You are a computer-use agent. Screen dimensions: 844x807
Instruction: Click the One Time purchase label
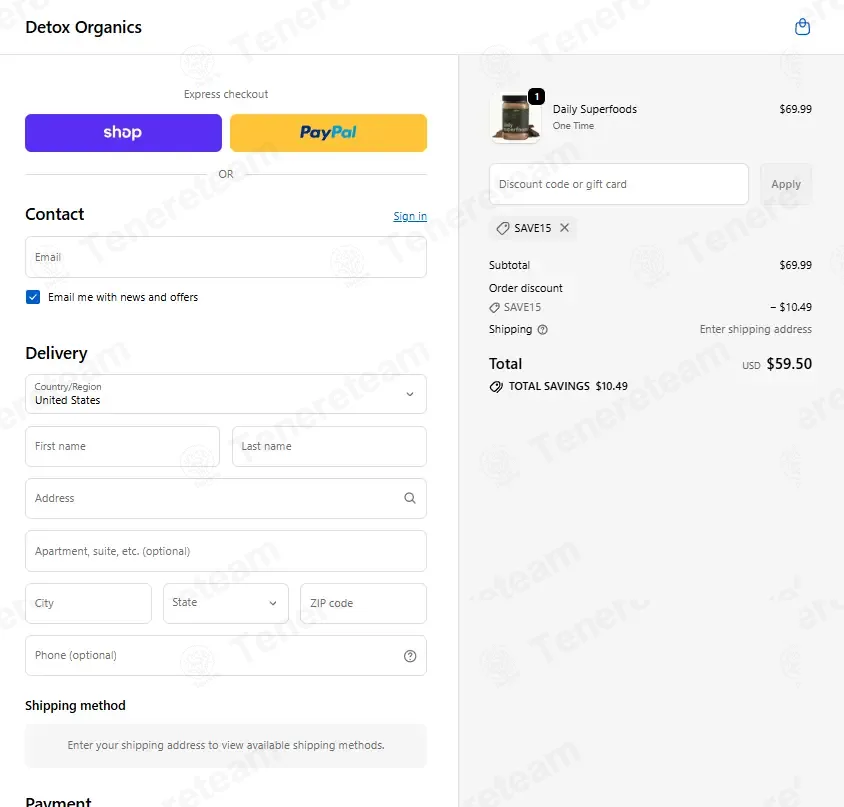tap(573, 125)
